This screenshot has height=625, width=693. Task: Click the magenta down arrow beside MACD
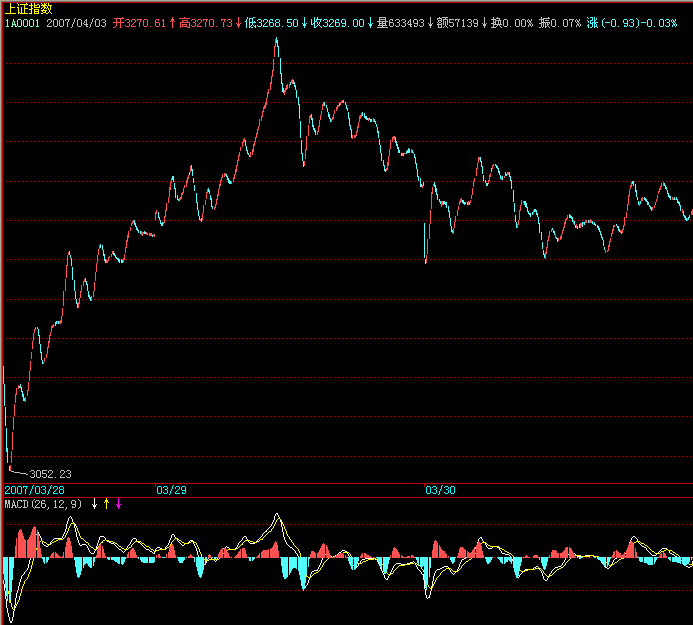pyautogui.click(x=119, y=504)
